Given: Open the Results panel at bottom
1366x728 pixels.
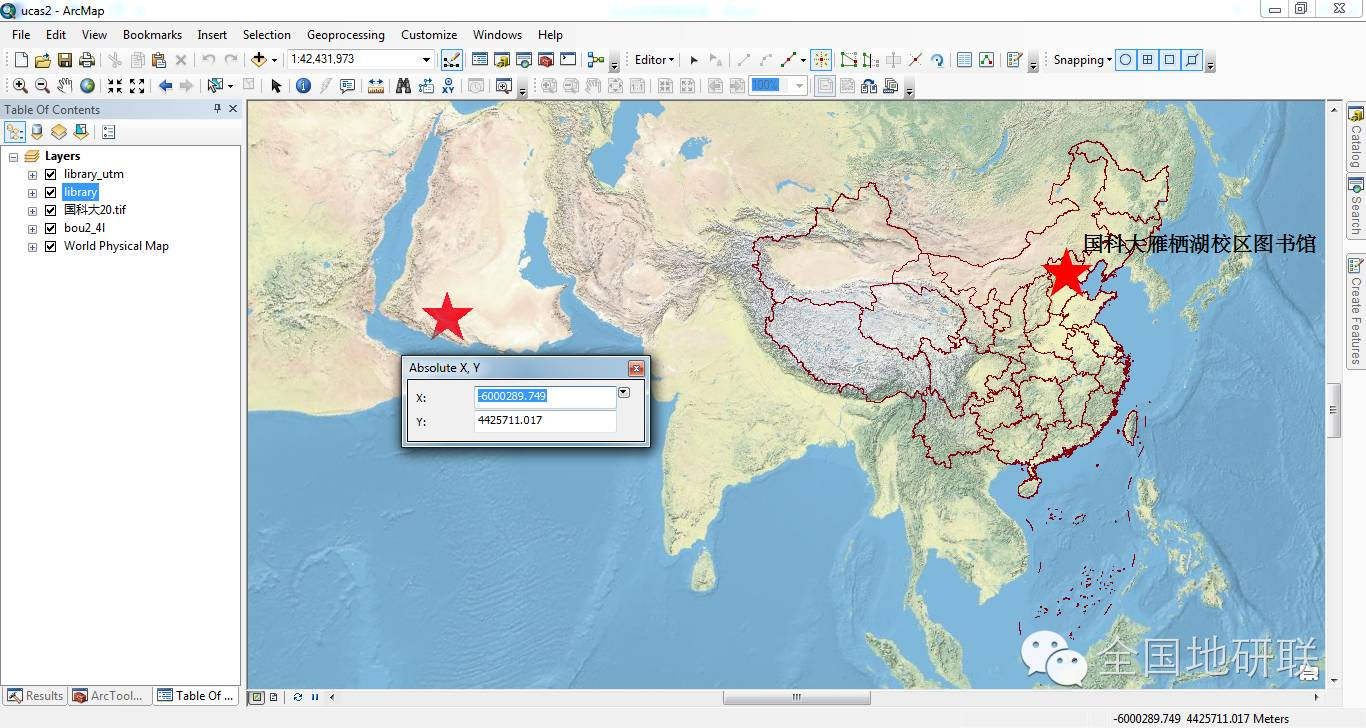Looking at the screenshot, I should click(x=35, y=695).
